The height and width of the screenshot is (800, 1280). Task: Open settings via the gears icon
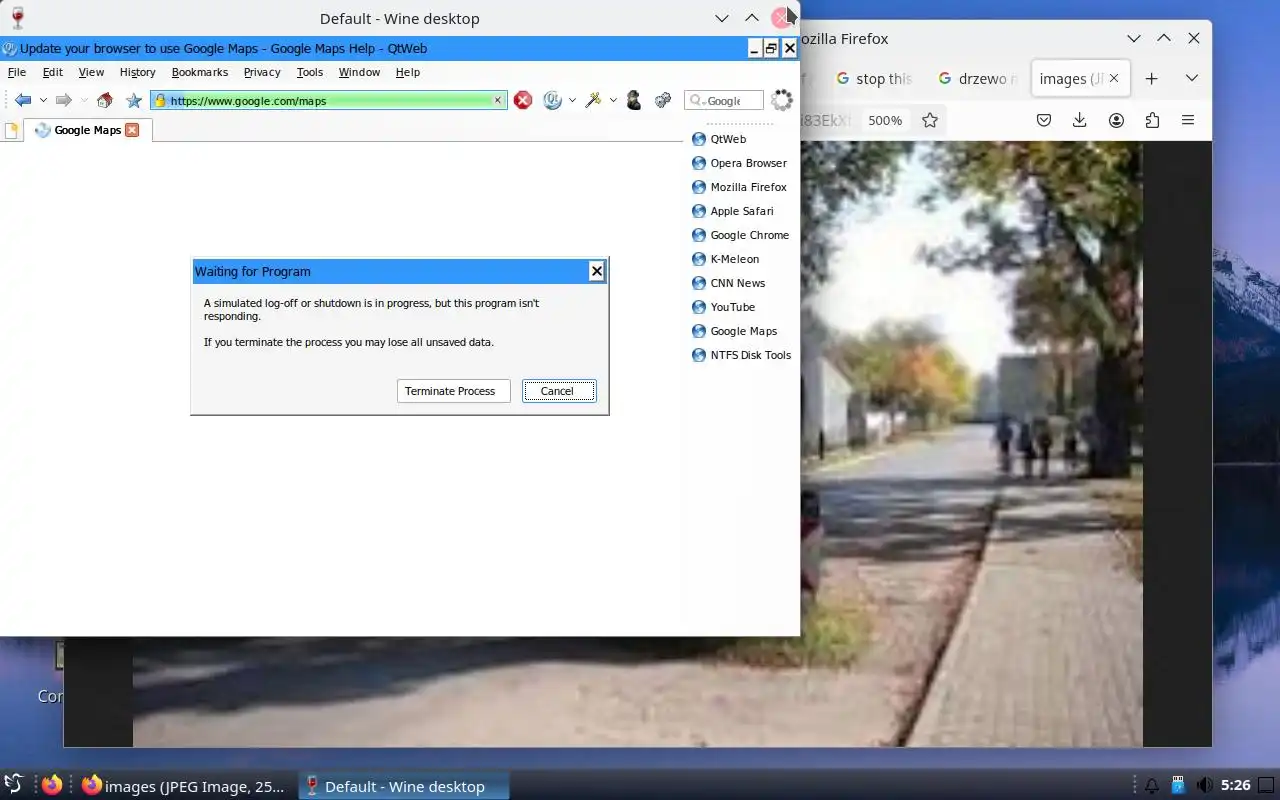click(662, 100)
